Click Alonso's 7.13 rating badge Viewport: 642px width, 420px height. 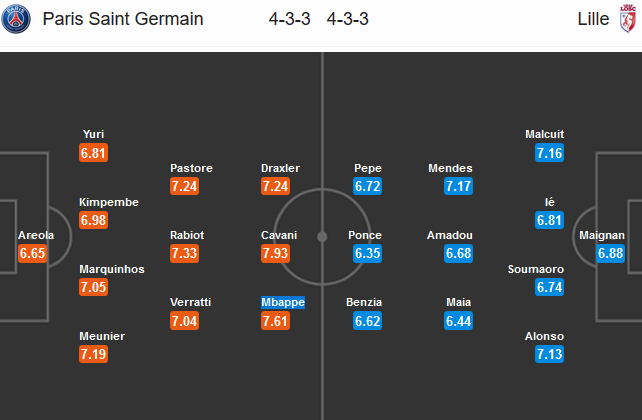coord(551,355)
